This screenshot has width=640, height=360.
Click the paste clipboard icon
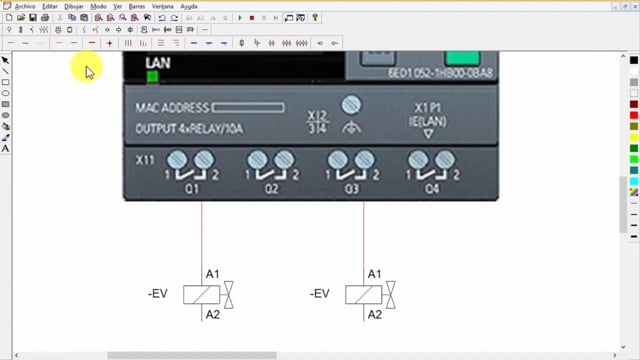[84, 18]
